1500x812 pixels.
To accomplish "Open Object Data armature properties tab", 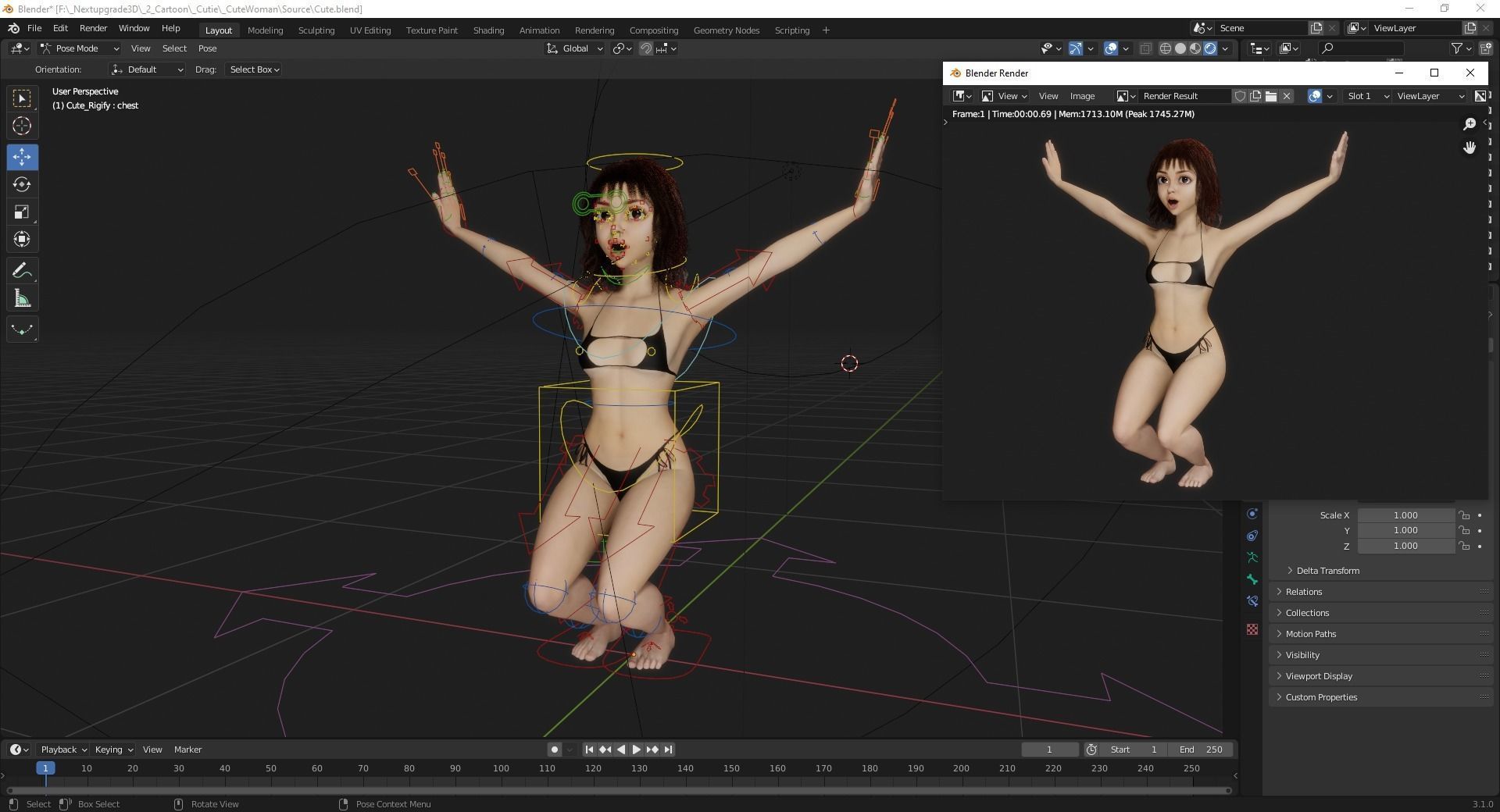I will (1252, 557).
